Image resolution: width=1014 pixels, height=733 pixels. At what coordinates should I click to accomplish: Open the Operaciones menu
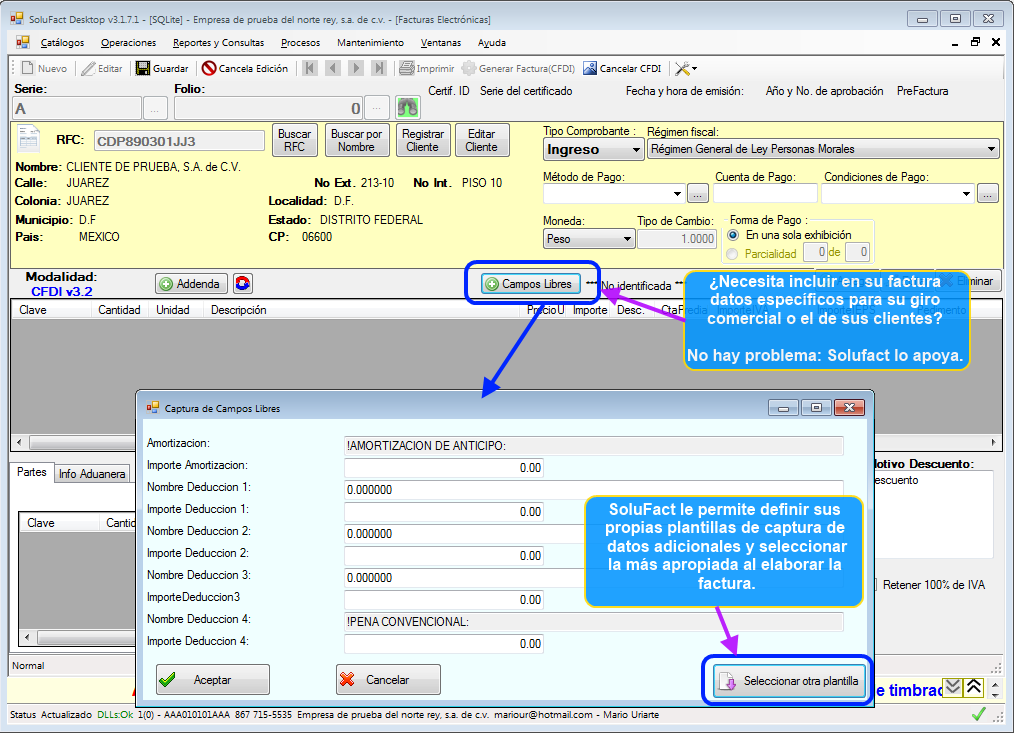click(x=128, y=43)
